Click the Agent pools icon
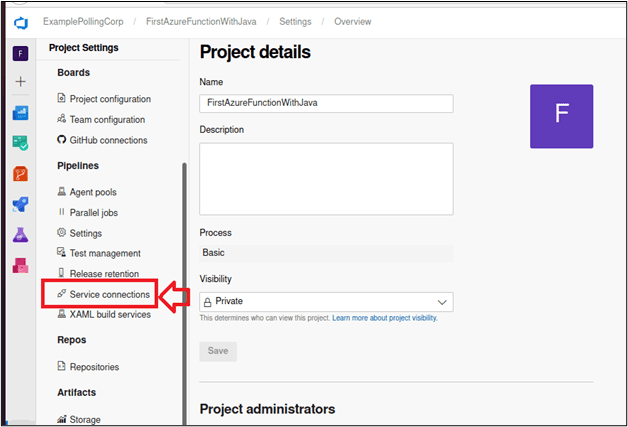 62,191
